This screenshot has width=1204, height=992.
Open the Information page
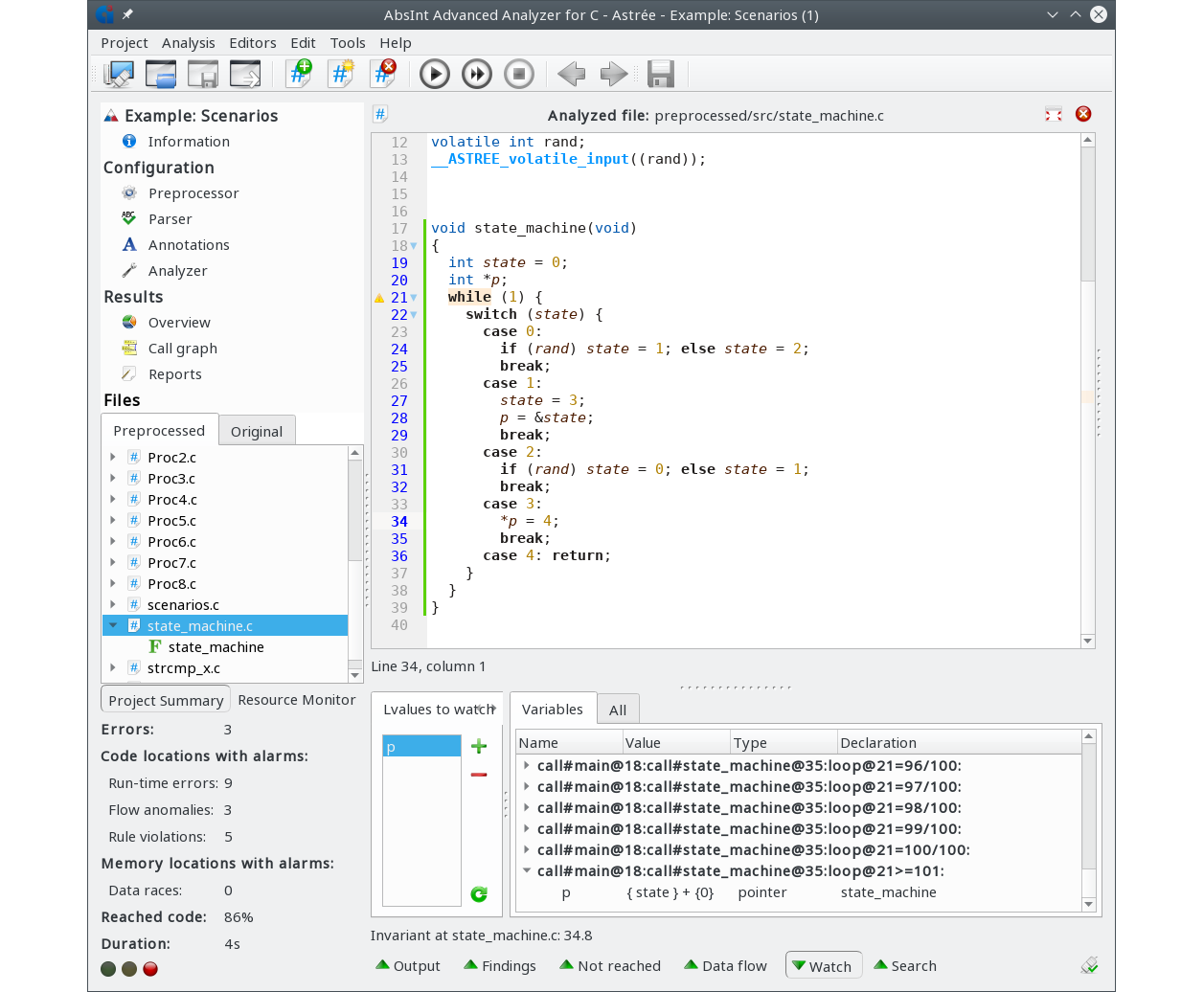click(x=189, y=142)
